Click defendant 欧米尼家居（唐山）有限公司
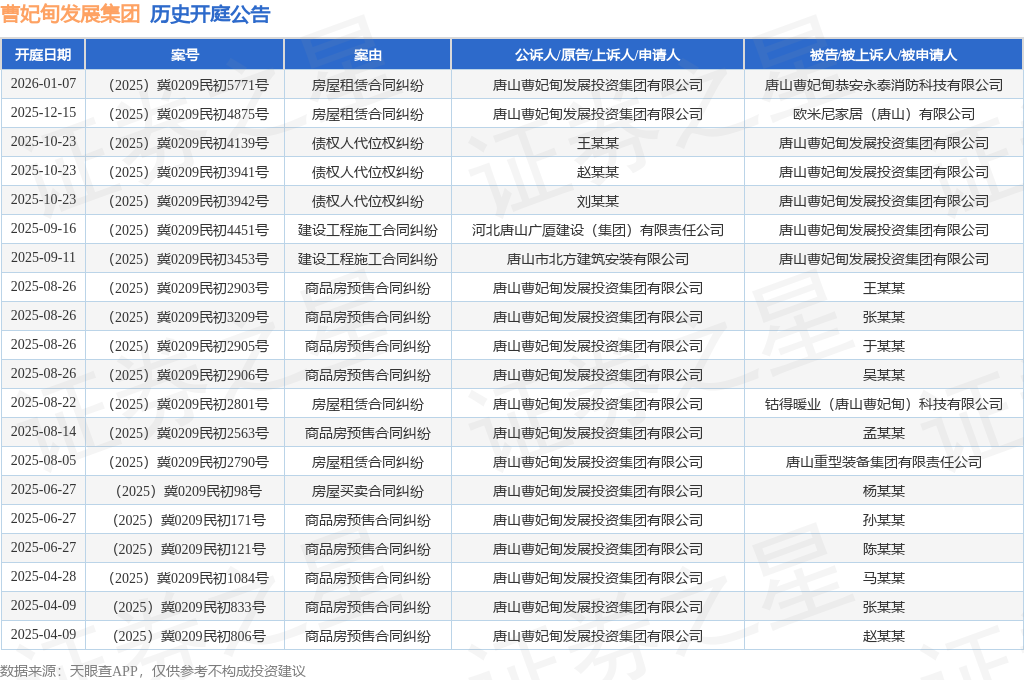Viewport: 1024px width, 680px height. pyautogui.click(x=883, y=114)
